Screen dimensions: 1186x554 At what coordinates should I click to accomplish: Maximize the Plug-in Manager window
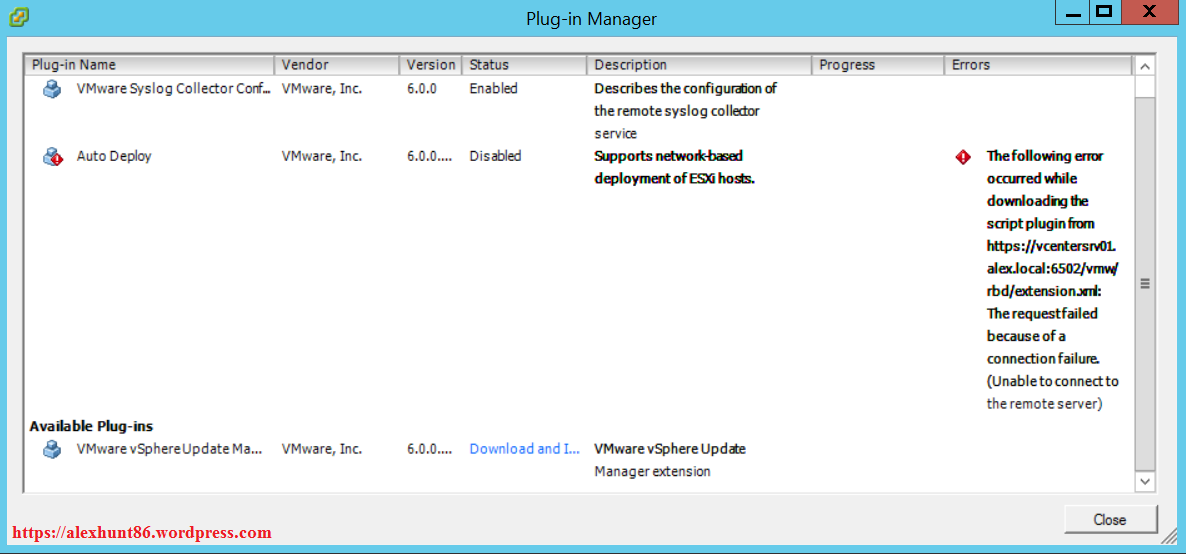point(1104,12)
